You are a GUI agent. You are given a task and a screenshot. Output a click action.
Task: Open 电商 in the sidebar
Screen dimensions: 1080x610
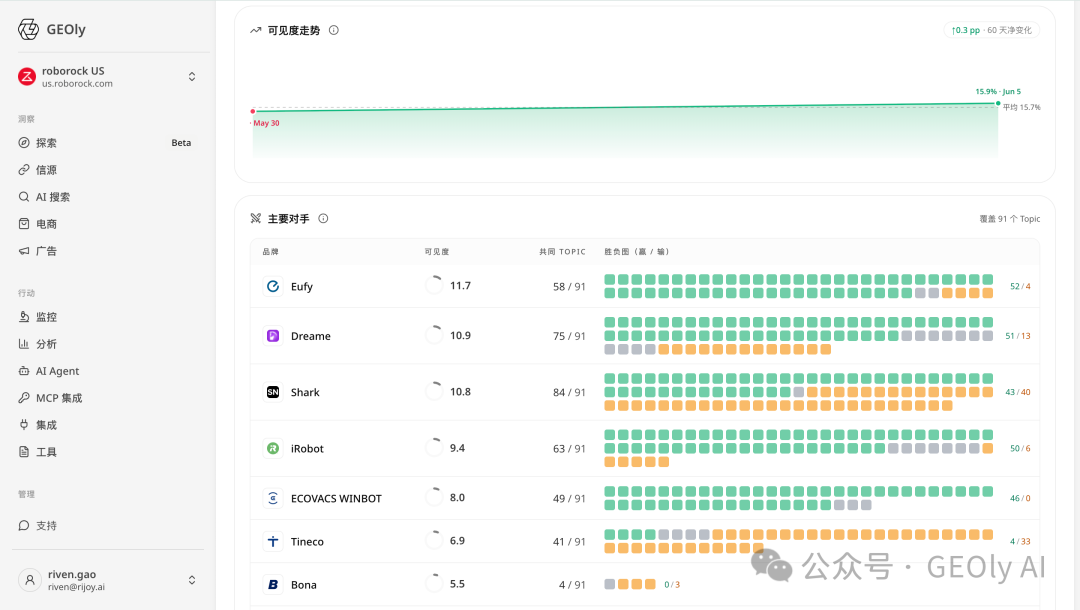point(105,224)
